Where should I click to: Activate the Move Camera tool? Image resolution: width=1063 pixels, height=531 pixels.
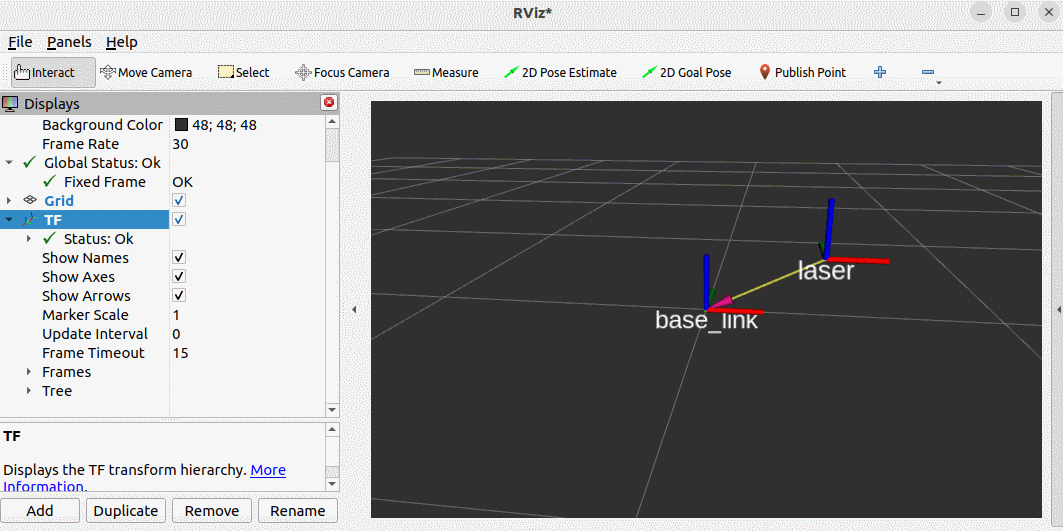point(146,73)
